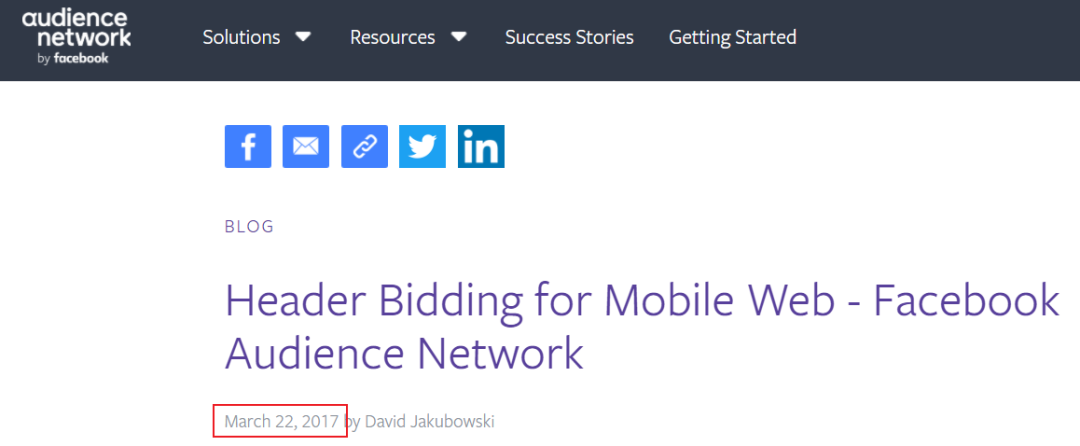1080x446 pixels.
Task: Expand the Resources dropdown arrow
Action: pos(458,37)
